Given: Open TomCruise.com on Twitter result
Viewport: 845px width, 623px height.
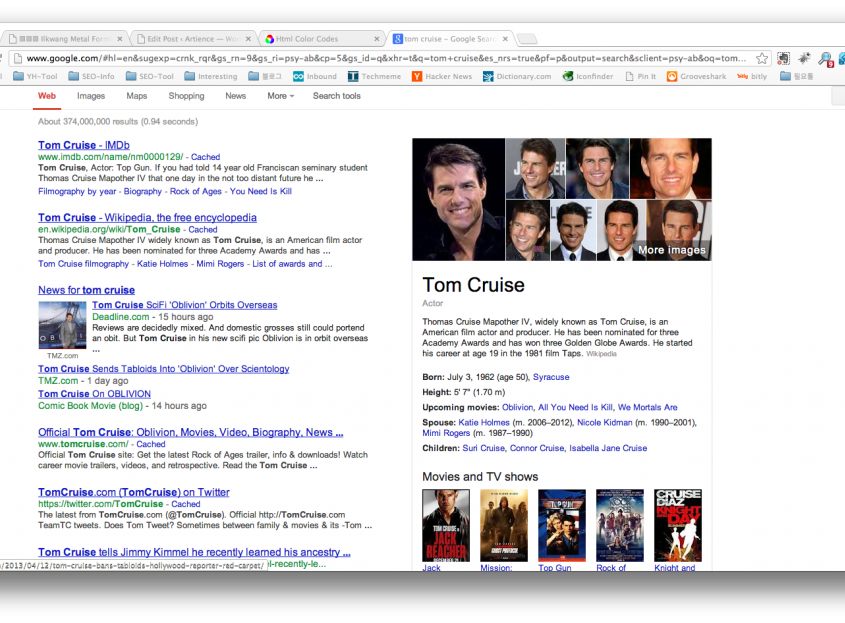Looking at the screenshot, I should click(134, 492).
